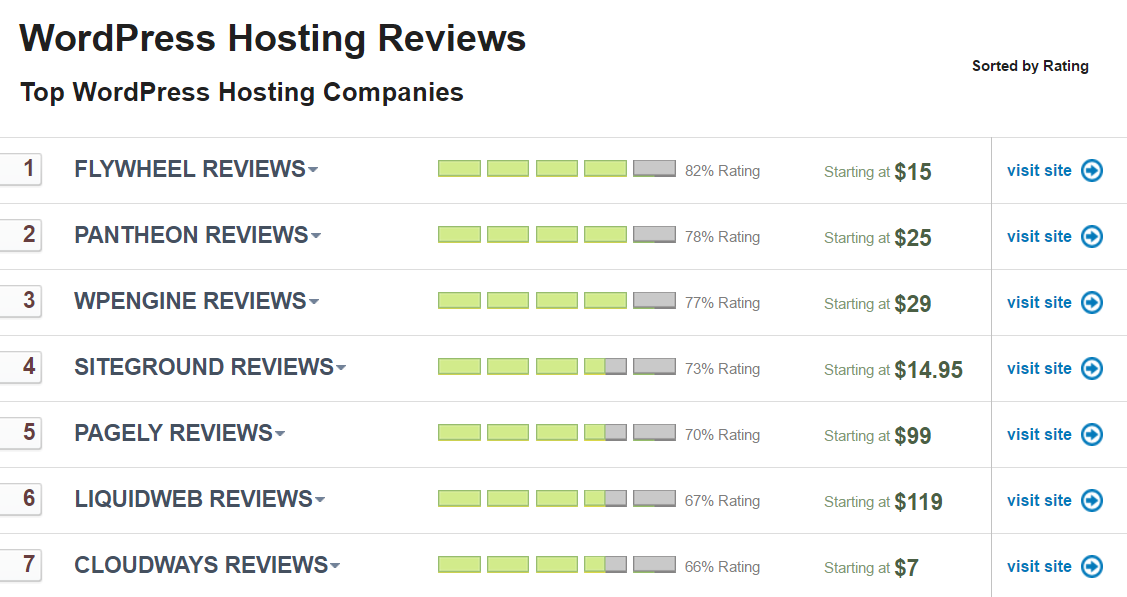The height and width of the screenshot is (597, 1127).
Task: Click the 'Starting at $119' price
Action: (883, 502)
